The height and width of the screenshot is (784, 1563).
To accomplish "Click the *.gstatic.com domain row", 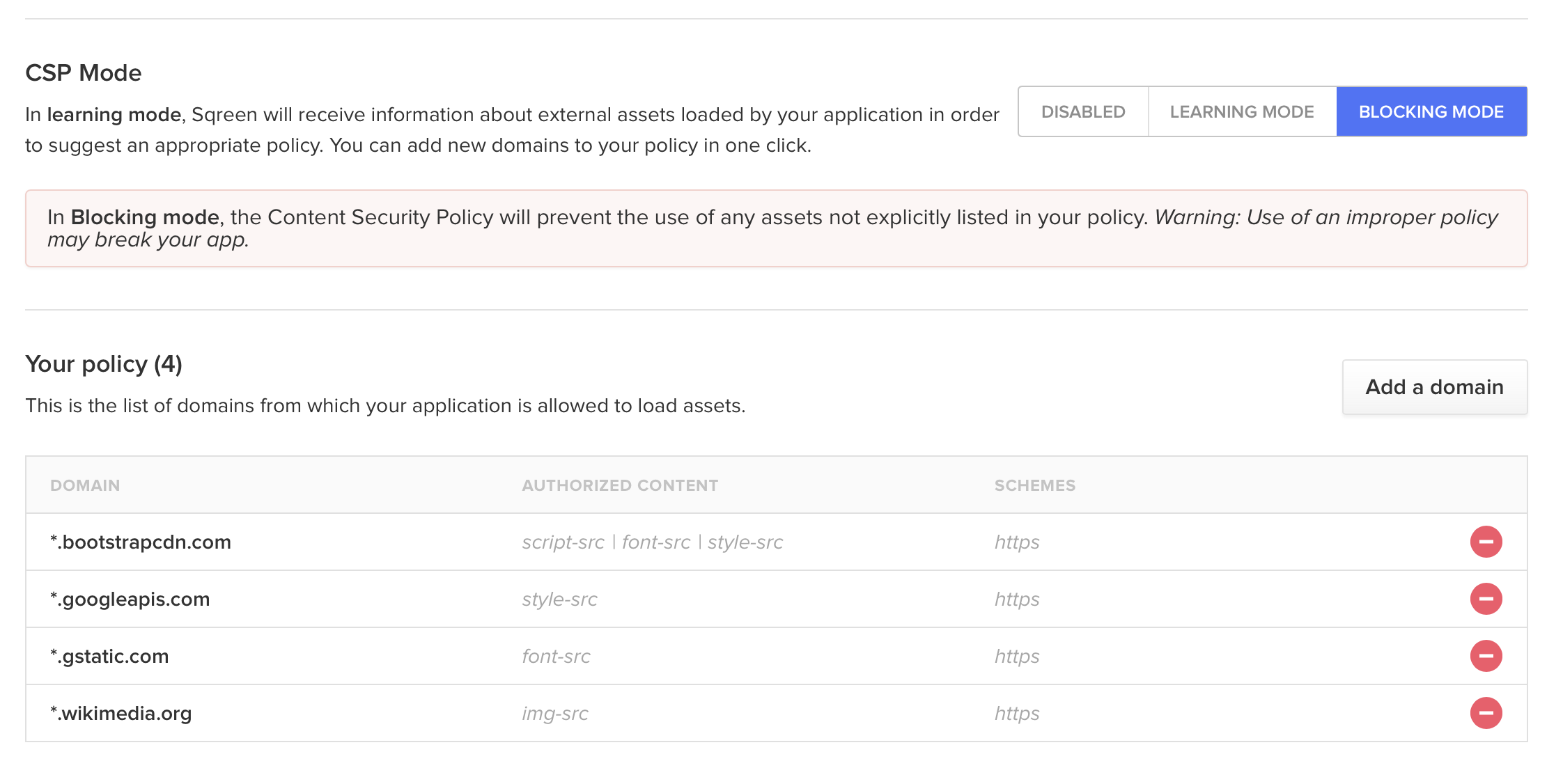I will pos(109,656).
